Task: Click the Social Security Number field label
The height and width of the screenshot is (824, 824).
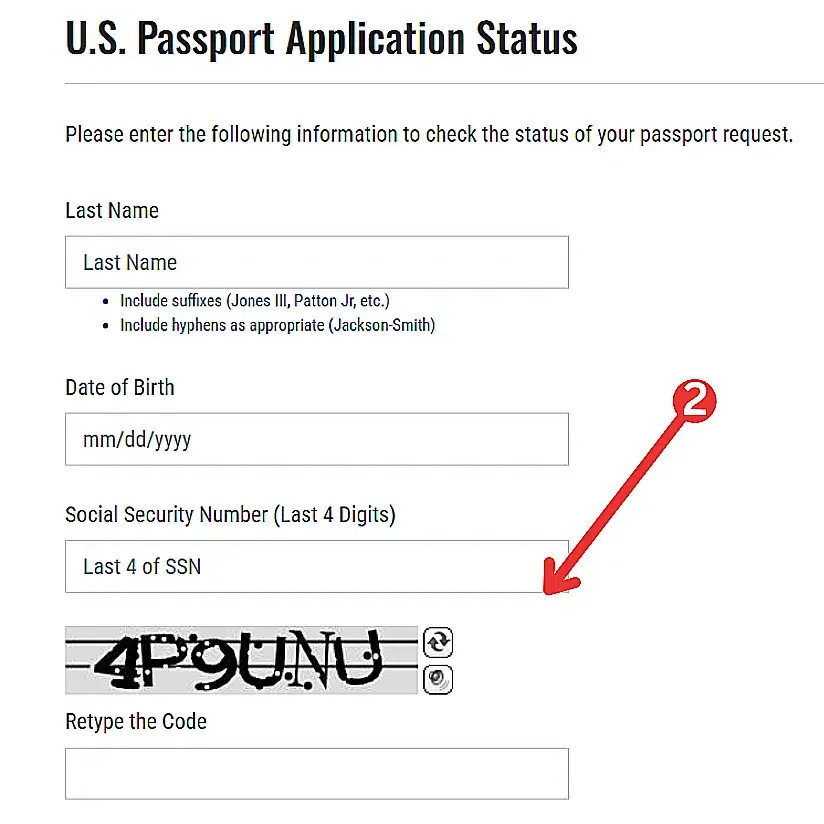Action: click(x=229, y=514)
